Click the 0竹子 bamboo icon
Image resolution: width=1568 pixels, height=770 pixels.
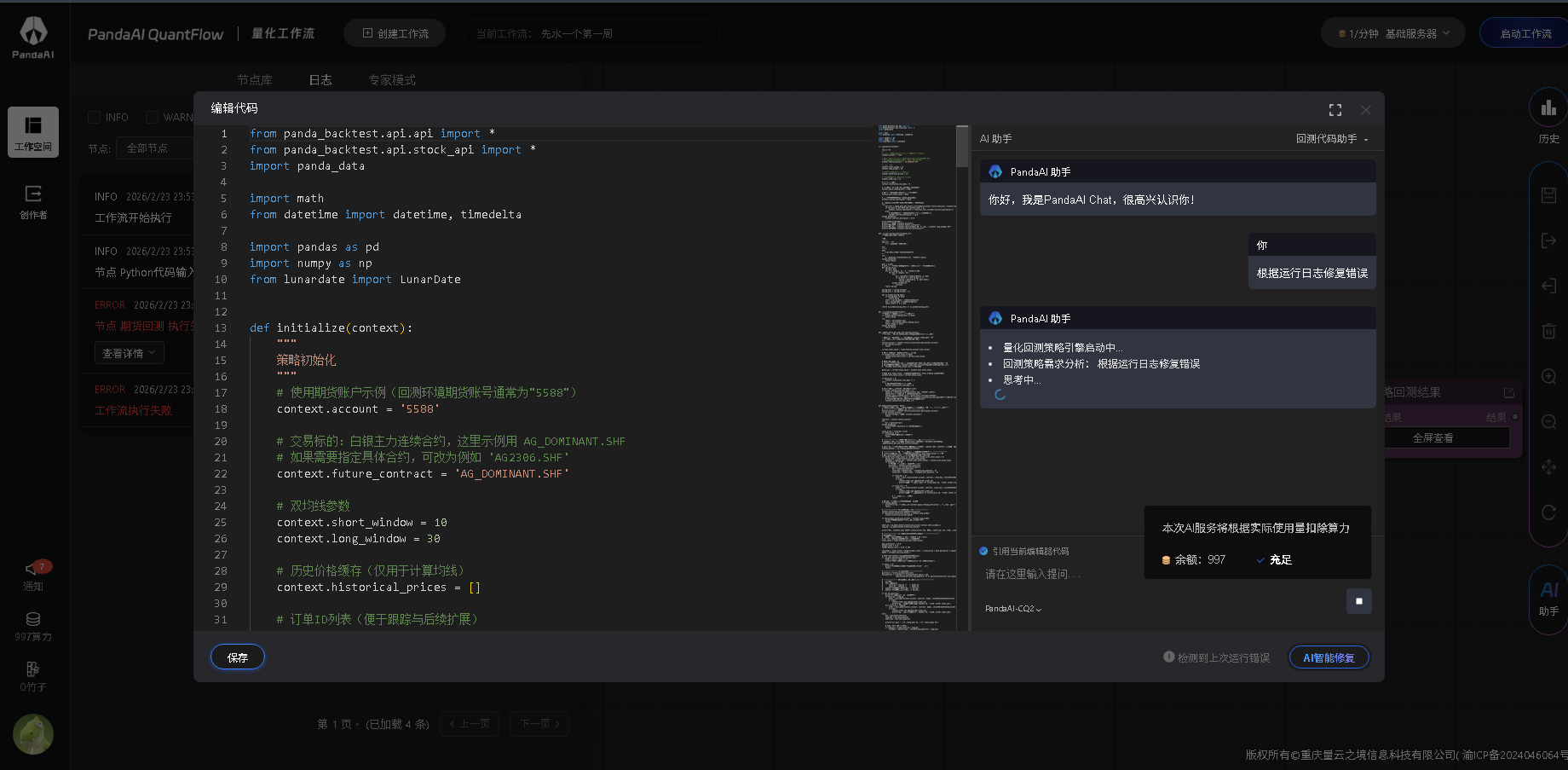(x=33, y=669)
